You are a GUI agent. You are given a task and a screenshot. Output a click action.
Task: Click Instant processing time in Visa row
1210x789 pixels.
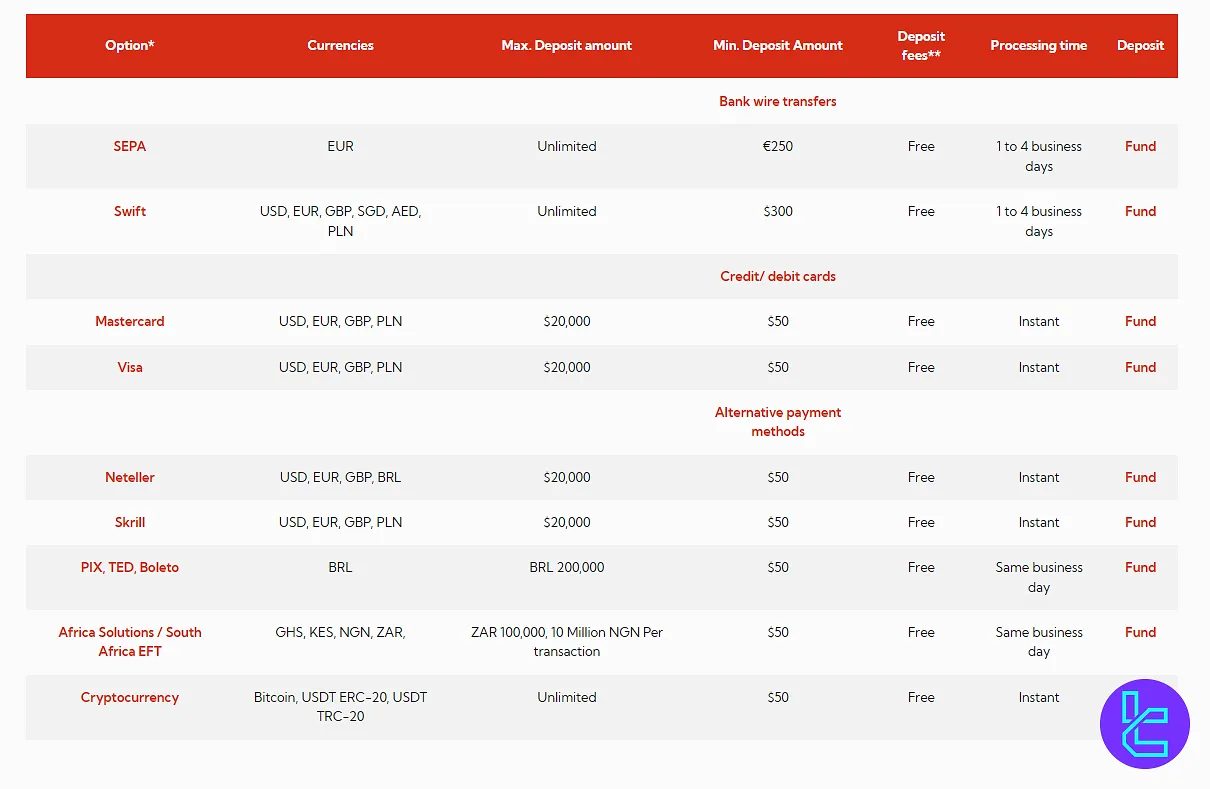(x=1039, y=367)
